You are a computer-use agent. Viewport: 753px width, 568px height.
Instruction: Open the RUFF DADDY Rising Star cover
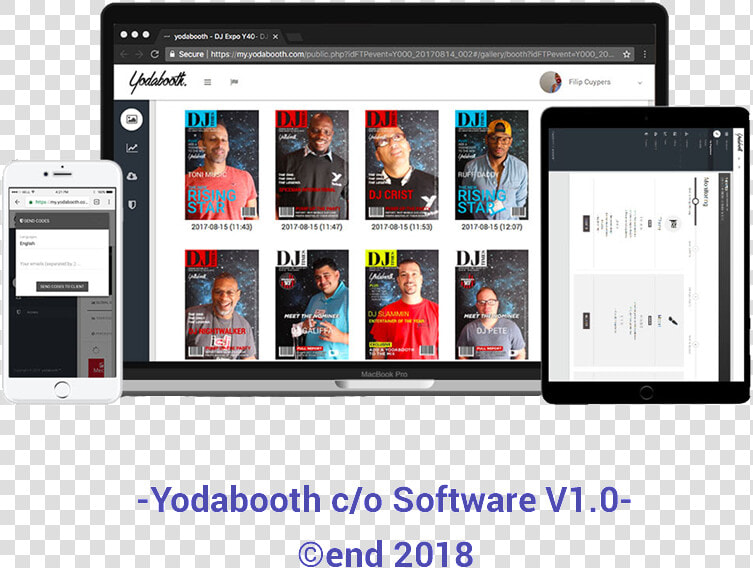[492, 165]
